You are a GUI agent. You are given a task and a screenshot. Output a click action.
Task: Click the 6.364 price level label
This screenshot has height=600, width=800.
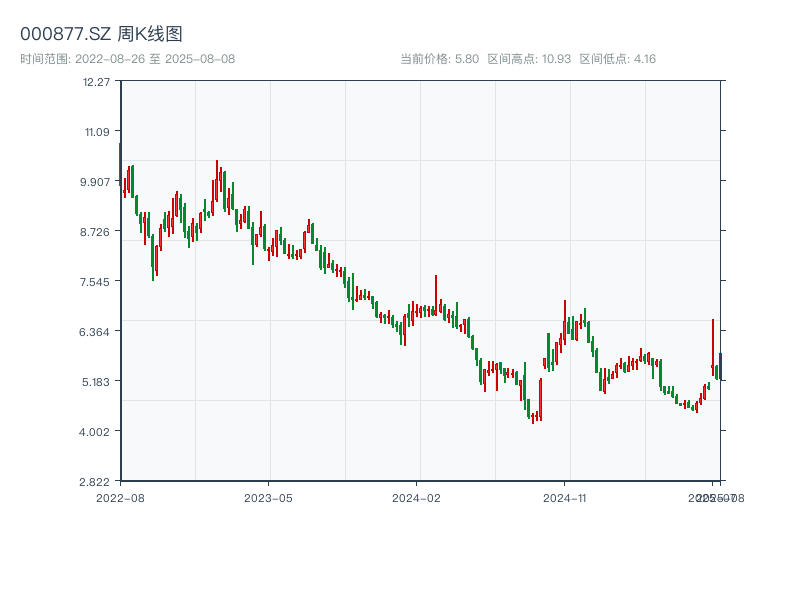(x=96, y=331)
